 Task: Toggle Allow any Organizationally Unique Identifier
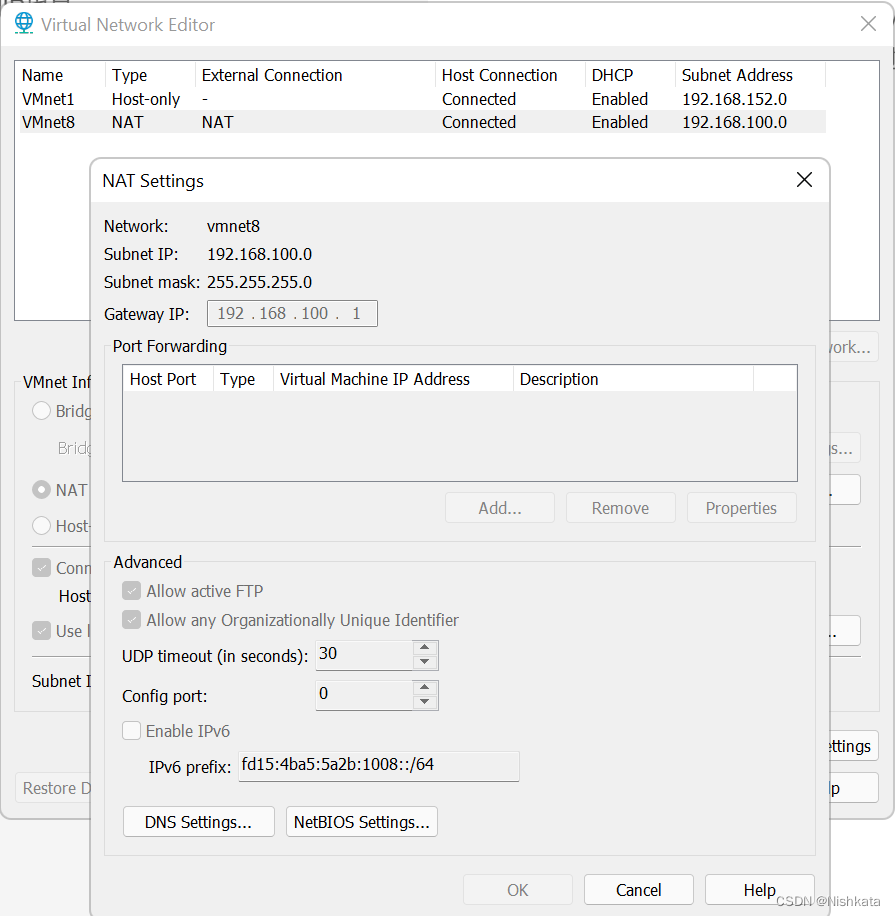coord(131,620)
